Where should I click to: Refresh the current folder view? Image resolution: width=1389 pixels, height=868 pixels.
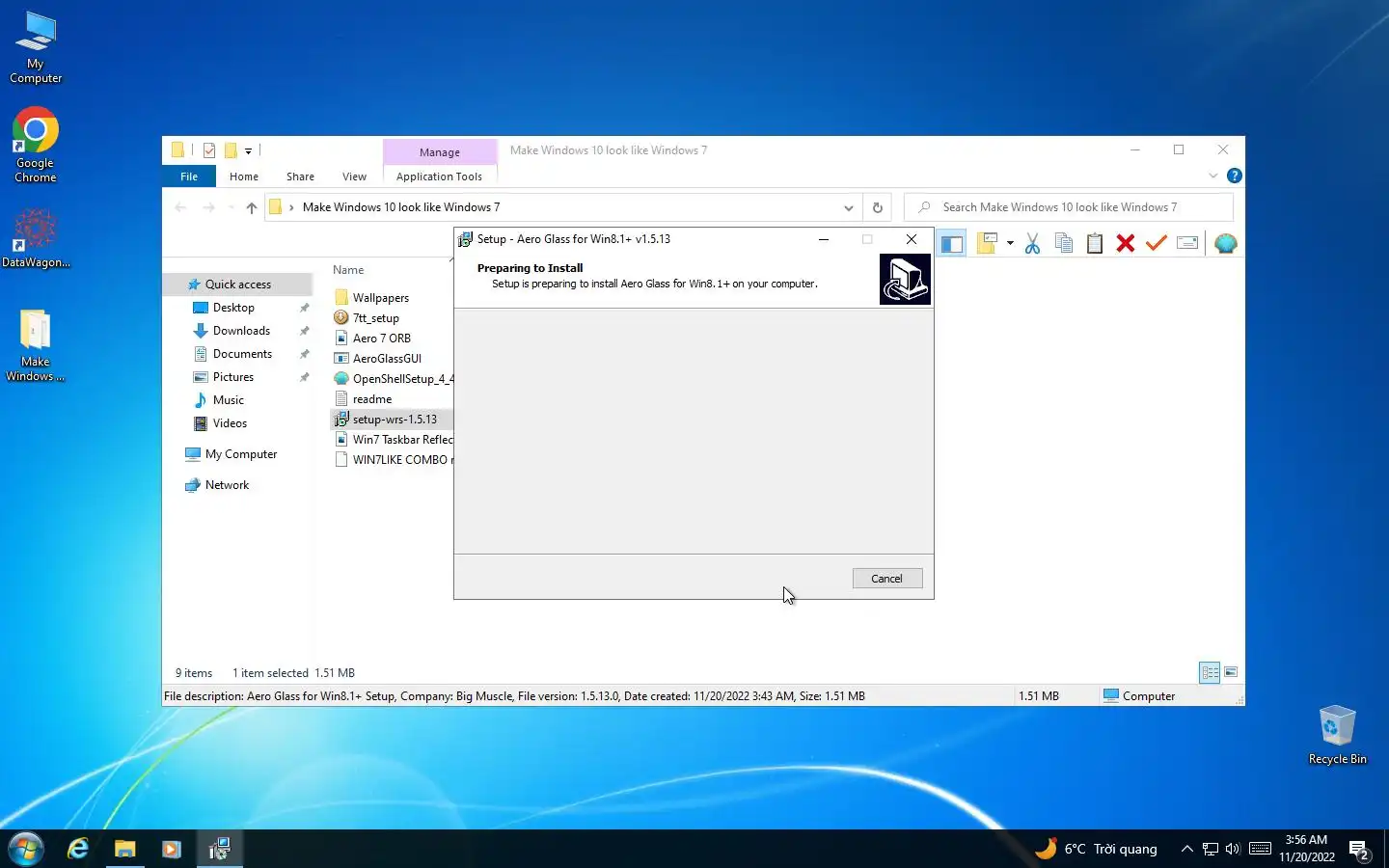click(x=877, y=207)
